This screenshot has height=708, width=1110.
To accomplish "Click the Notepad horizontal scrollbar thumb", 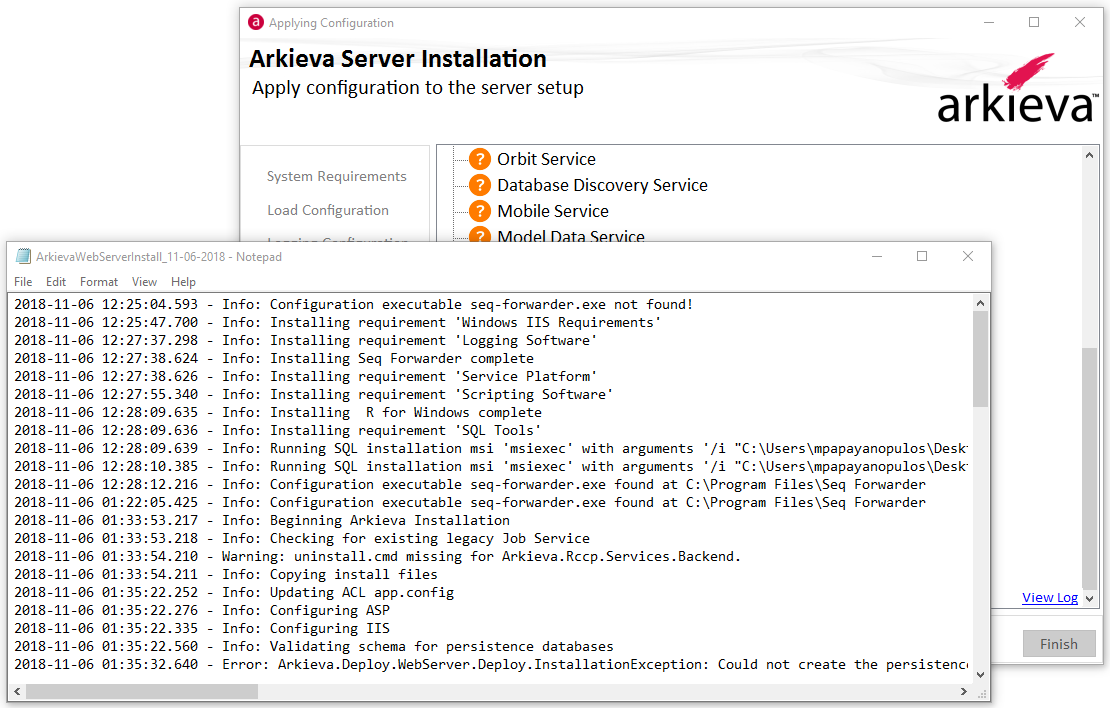I will (x=142, y=691).
